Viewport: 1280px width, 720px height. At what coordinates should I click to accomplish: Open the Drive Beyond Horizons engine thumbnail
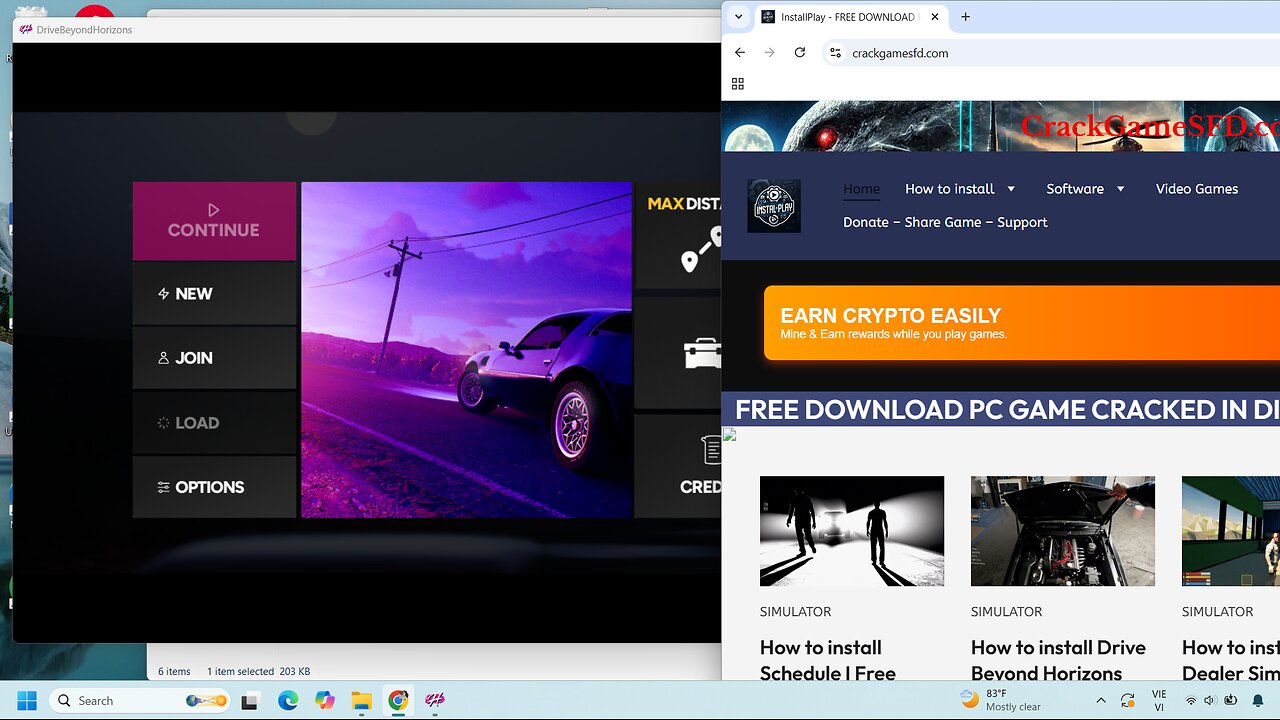(x=1063, y=531)
